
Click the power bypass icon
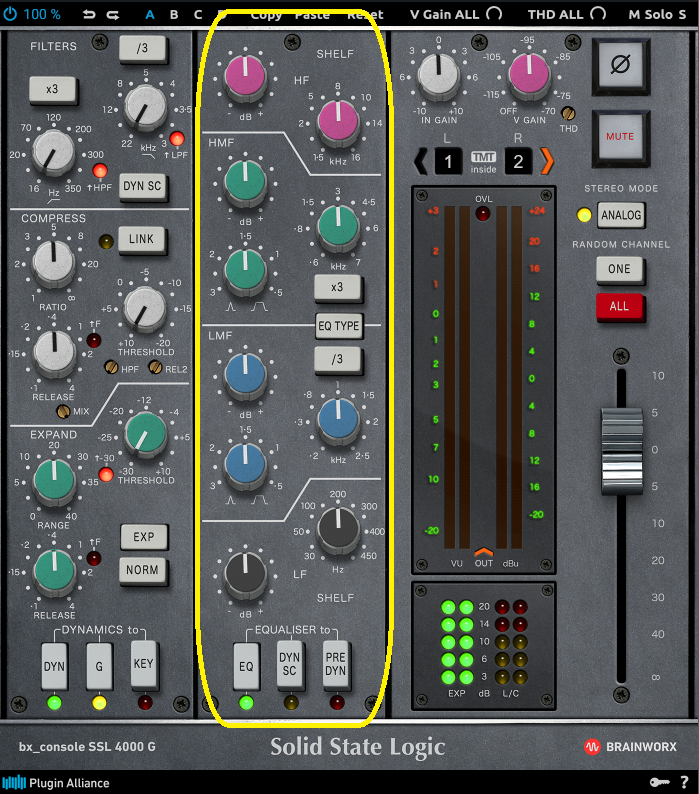[10, 14]
